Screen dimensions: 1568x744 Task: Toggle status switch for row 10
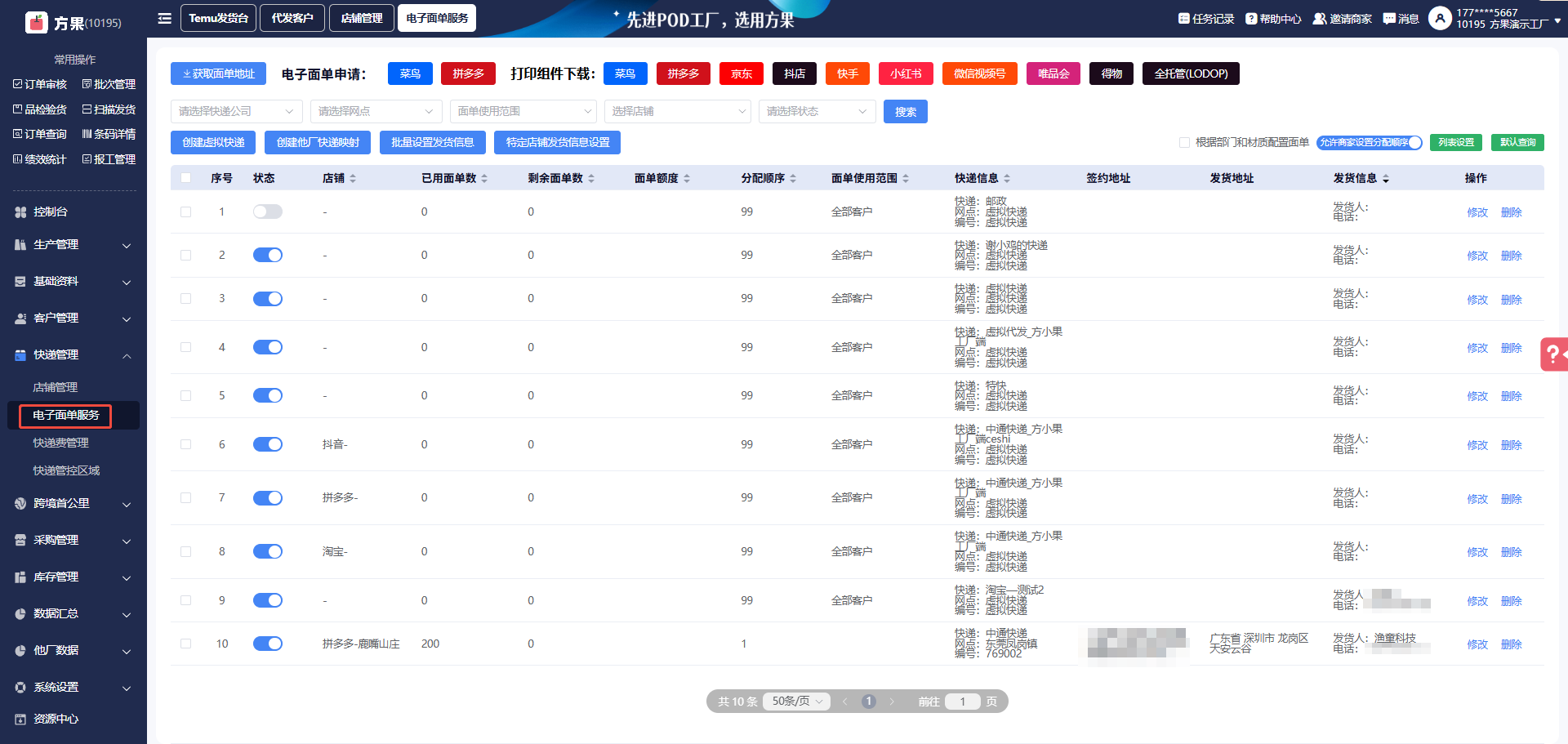click(268, 644)
